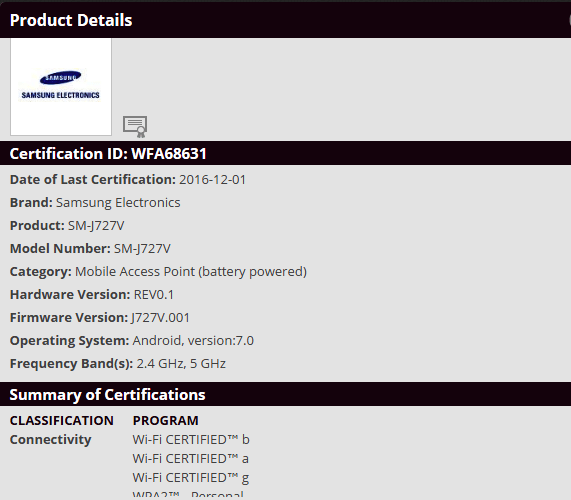This screenshot has height=500, width=571.
Task: Select the Connectivity classification label
Action: pyautogui.click(x=51, y=440)
